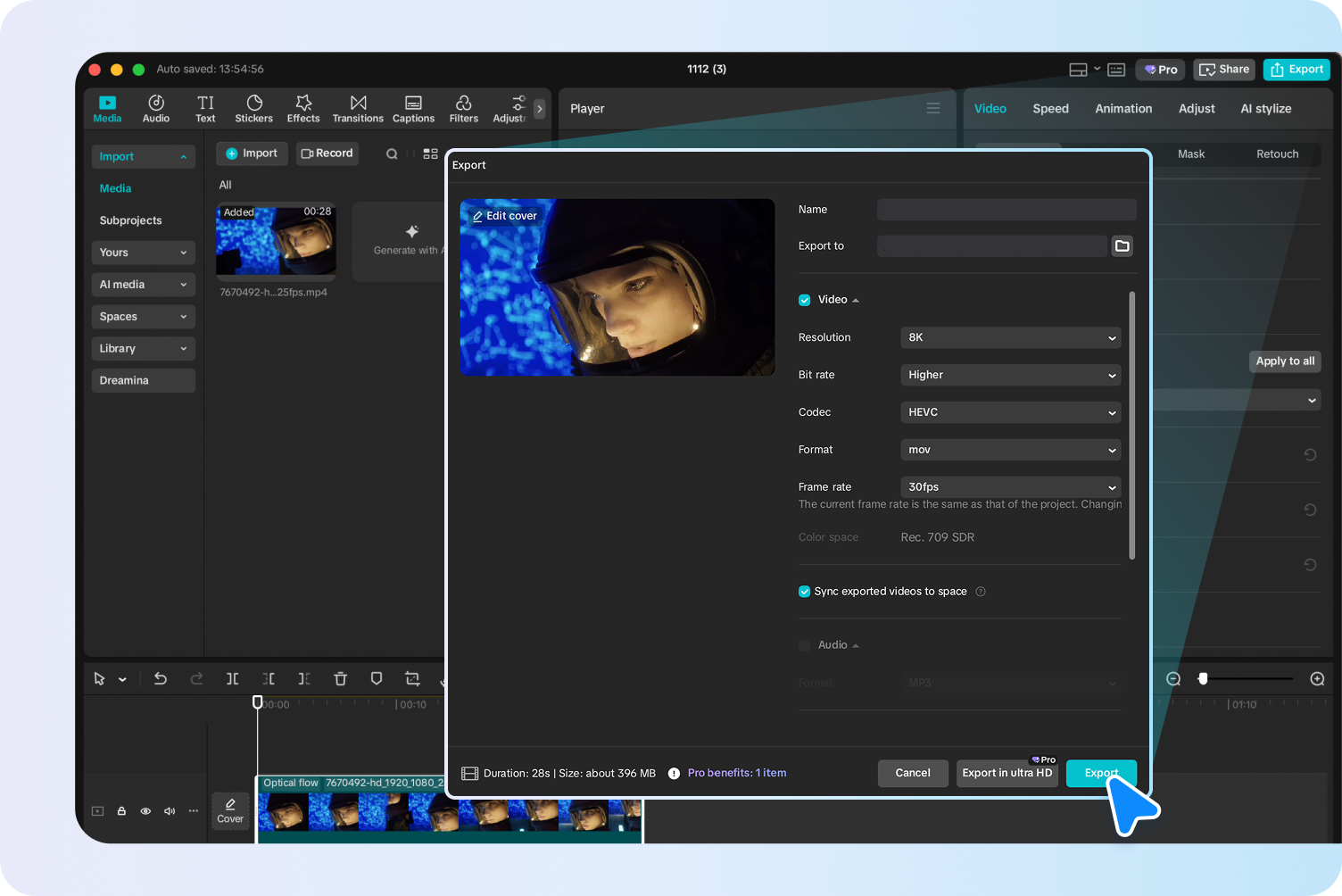Click the Name input field
The height and width of the screenshot is (896, 1342).
point(1006,210)
